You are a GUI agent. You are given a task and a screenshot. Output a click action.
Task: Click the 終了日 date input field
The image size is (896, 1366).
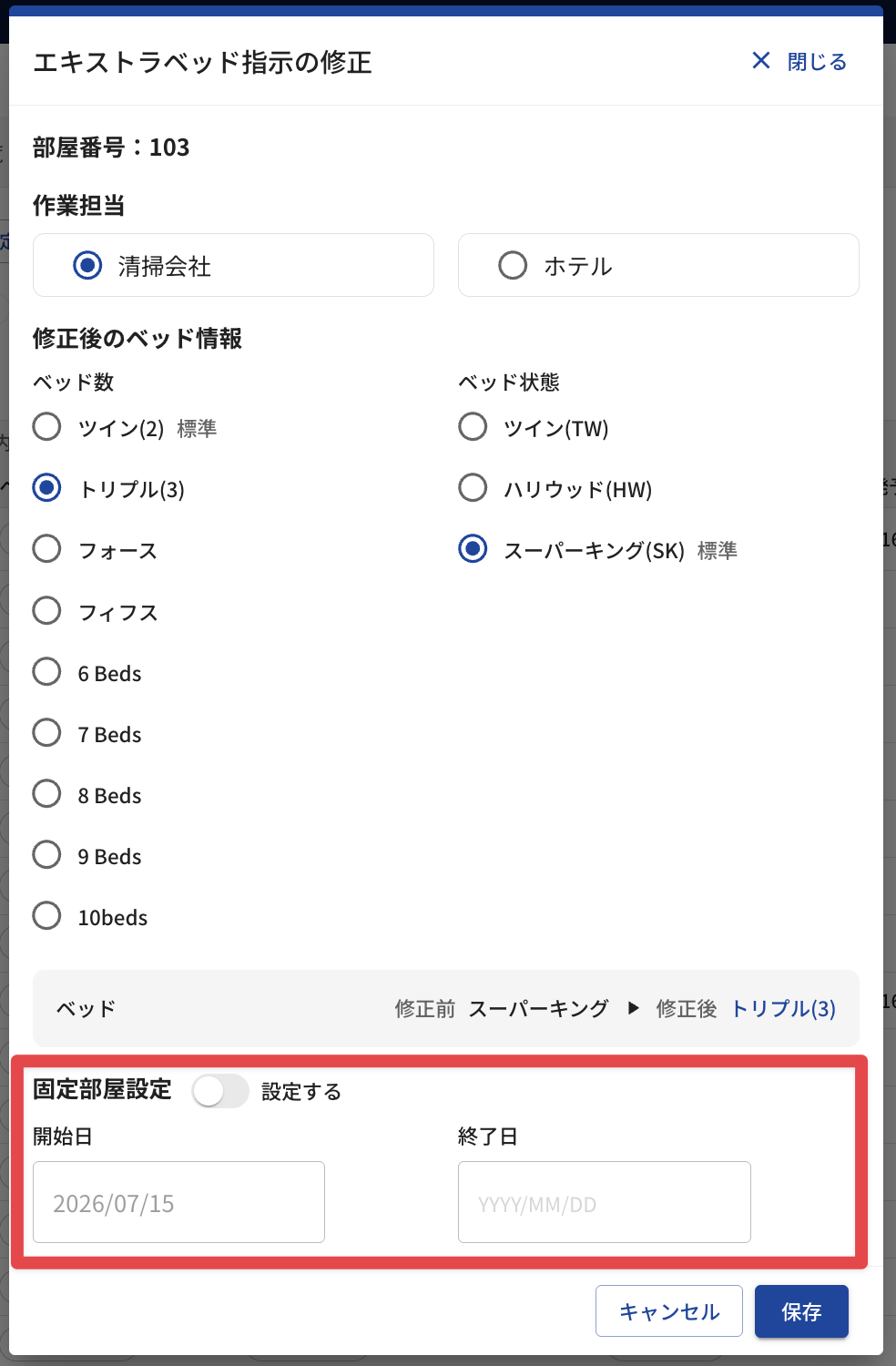605,1202
